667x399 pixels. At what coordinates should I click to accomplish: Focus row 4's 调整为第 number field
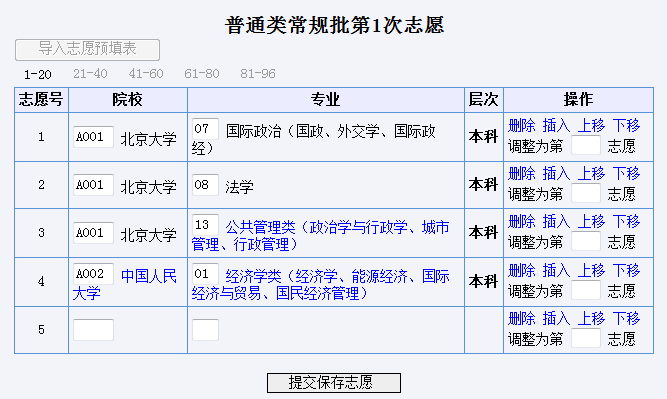(x=586, y=291)
